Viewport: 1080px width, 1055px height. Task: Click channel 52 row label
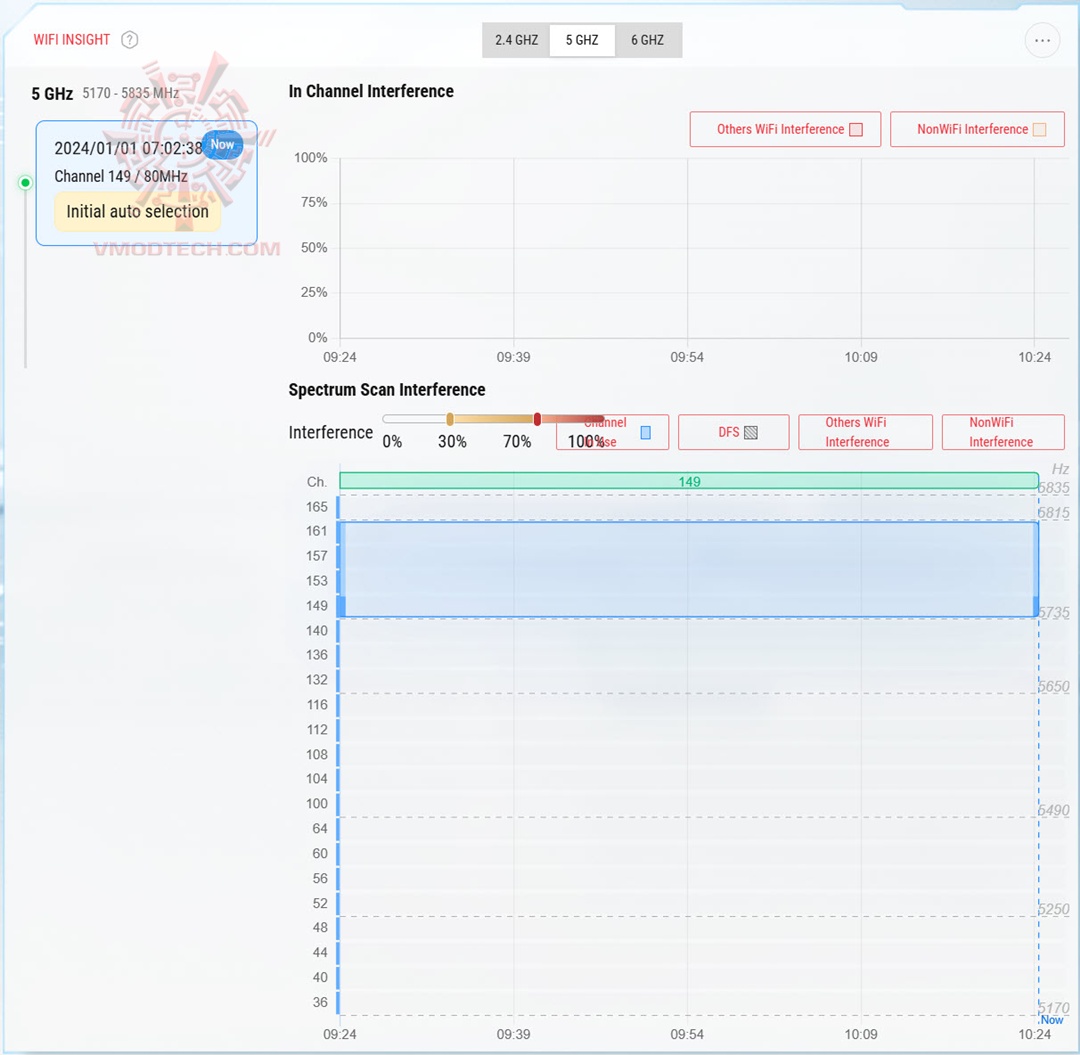pos(320,903)
